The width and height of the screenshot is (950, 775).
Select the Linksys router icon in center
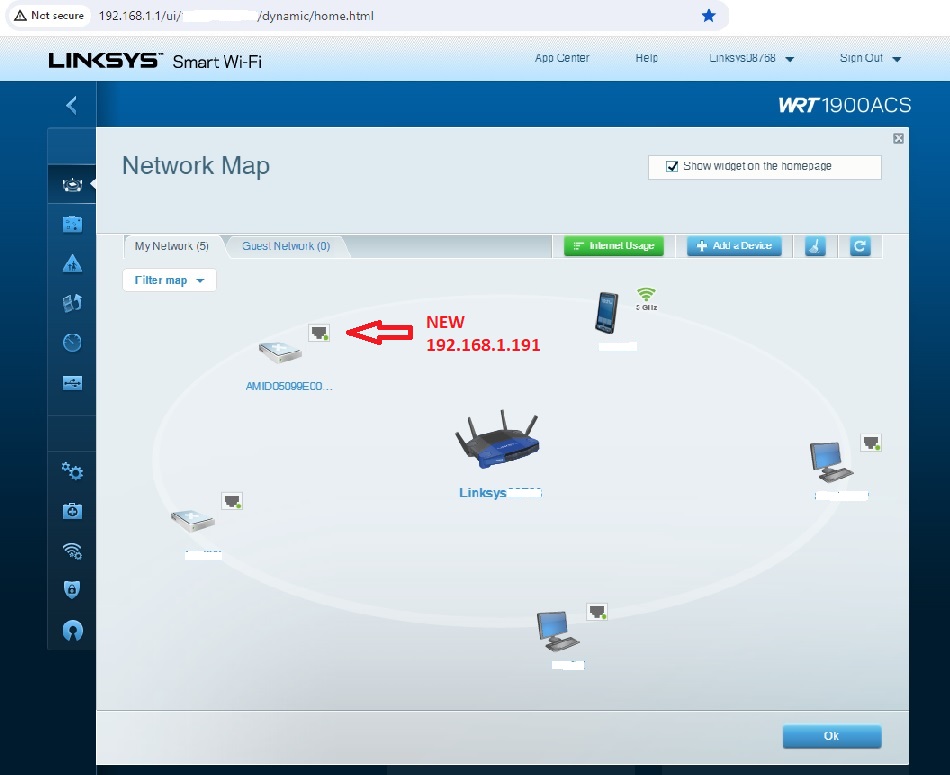pos(497,441)
